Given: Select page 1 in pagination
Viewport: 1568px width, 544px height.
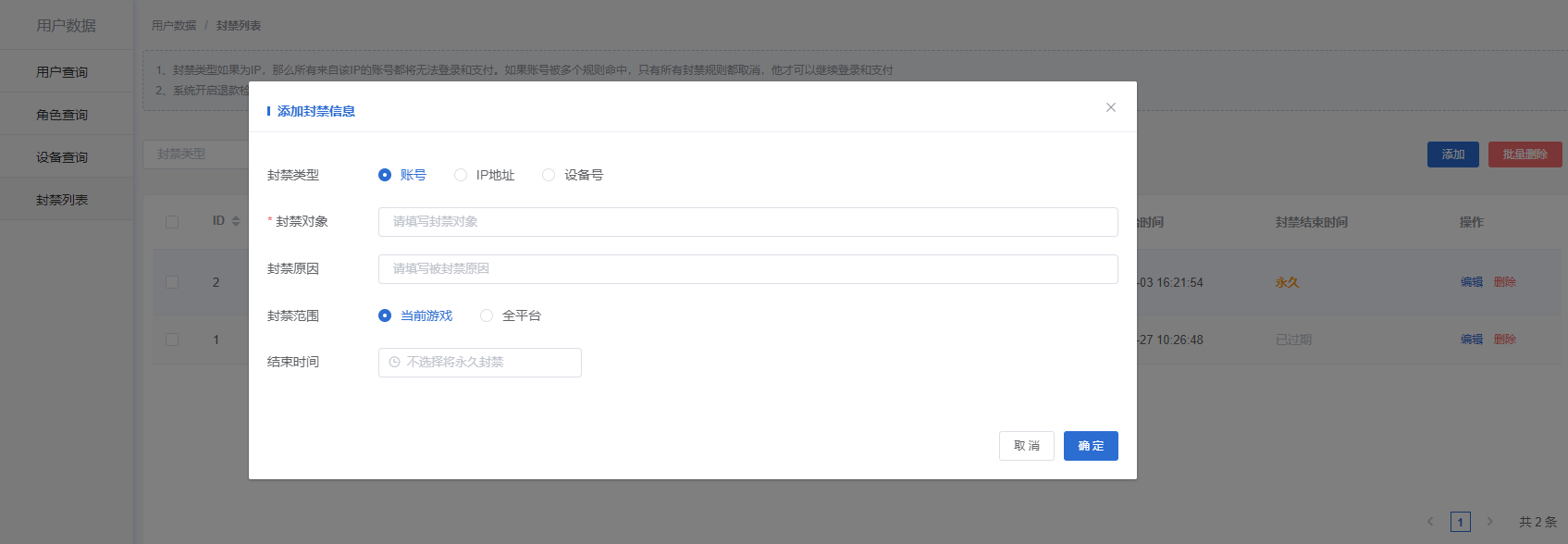Looking at the screenshot, I should coord(1461,522).
